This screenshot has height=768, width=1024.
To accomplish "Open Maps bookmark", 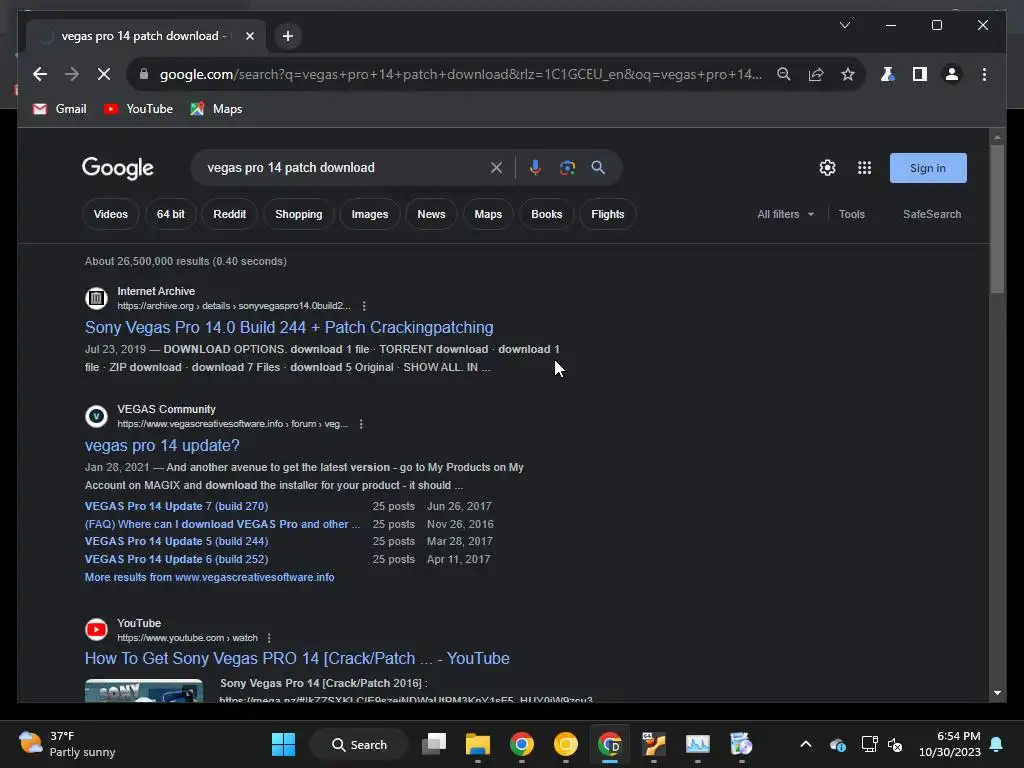I will pos(216,109).
